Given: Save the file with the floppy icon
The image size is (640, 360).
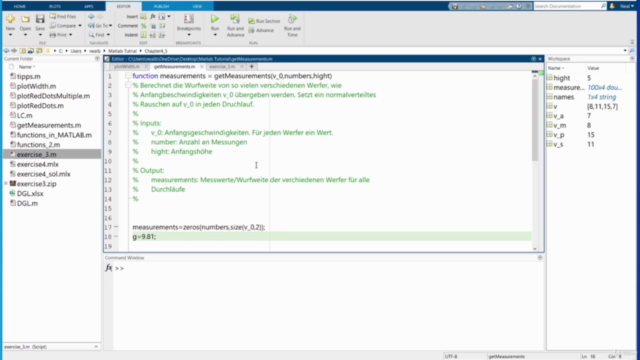Looking at the screenshot, I should click(40, 19).
